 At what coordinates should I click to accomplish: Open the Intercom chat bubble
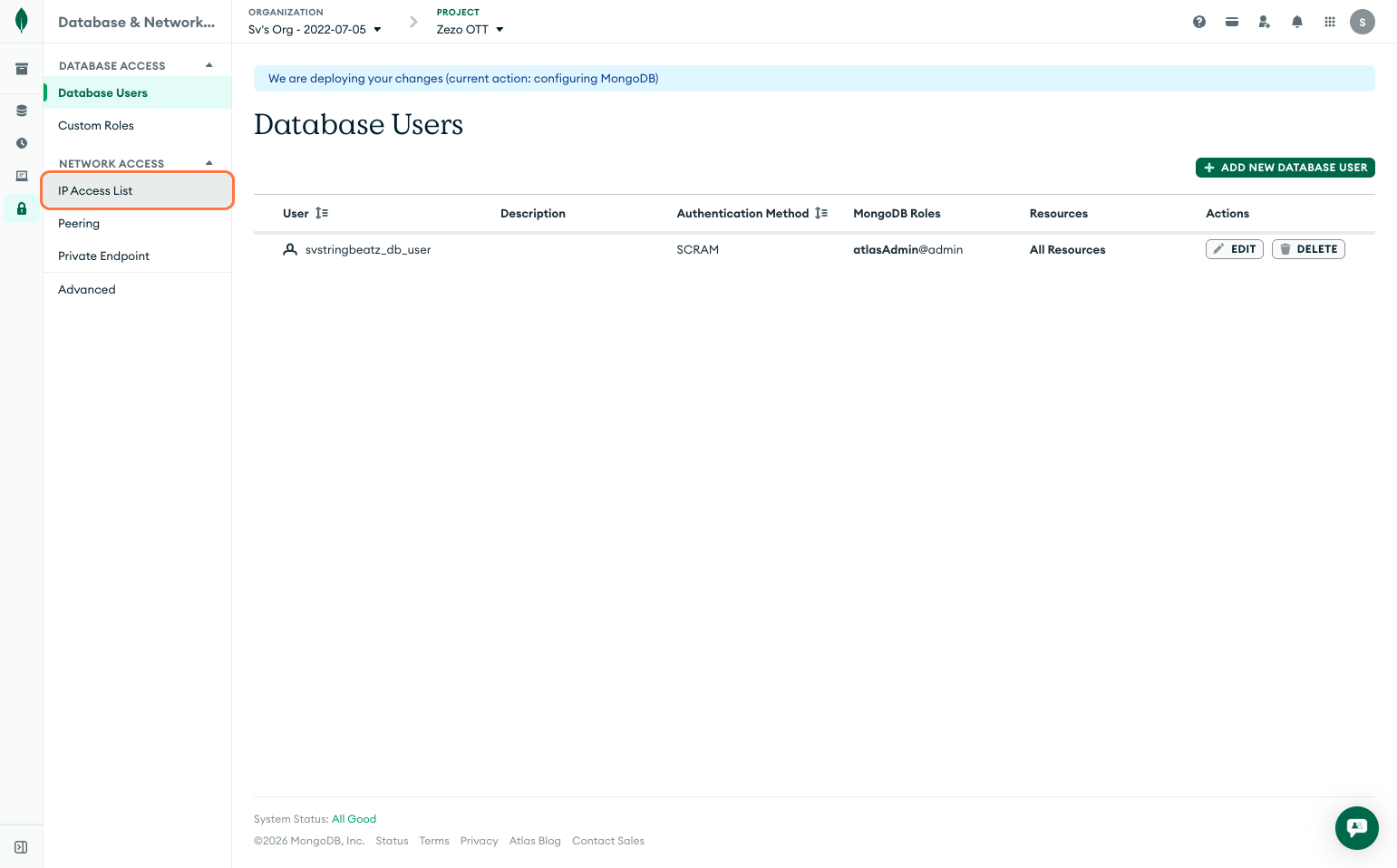1356,827
